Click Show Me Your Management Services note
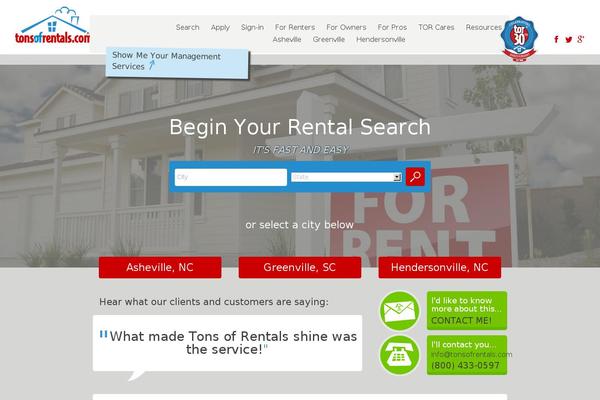This screenshot has width=600, height=400. pyautogui.click(x=177, y=62)
